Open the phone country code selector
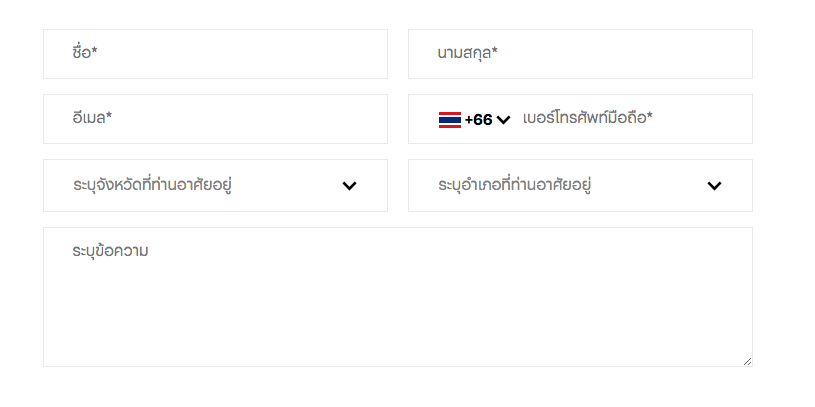This screenshot has width=815, height=407. 475,120
